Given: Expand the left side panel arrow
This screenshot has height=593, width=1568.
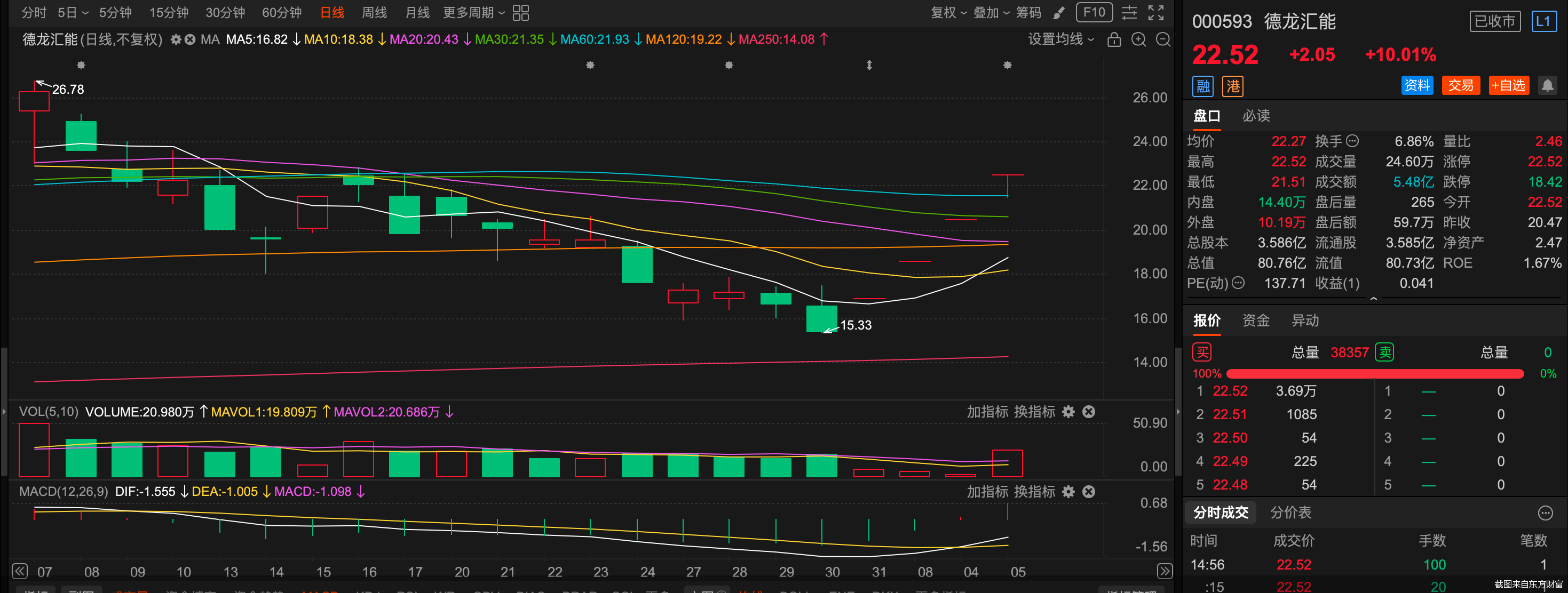Looking at the screenshot, I should [x=4, y=412].
